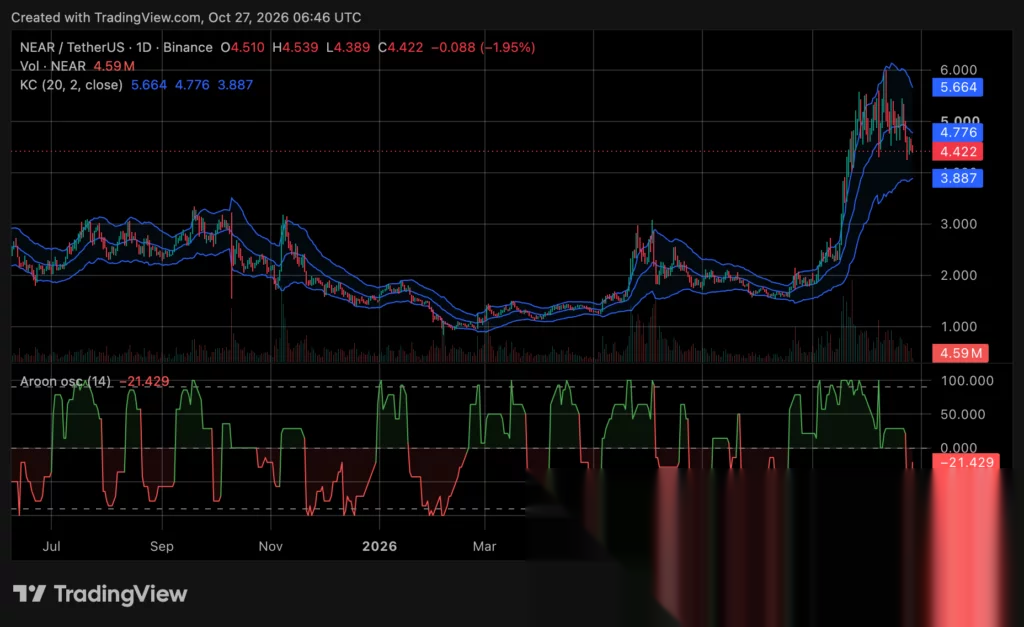
Task: Select the 'Aroon osc (14)' indicator label
Action: click(65, 381)
